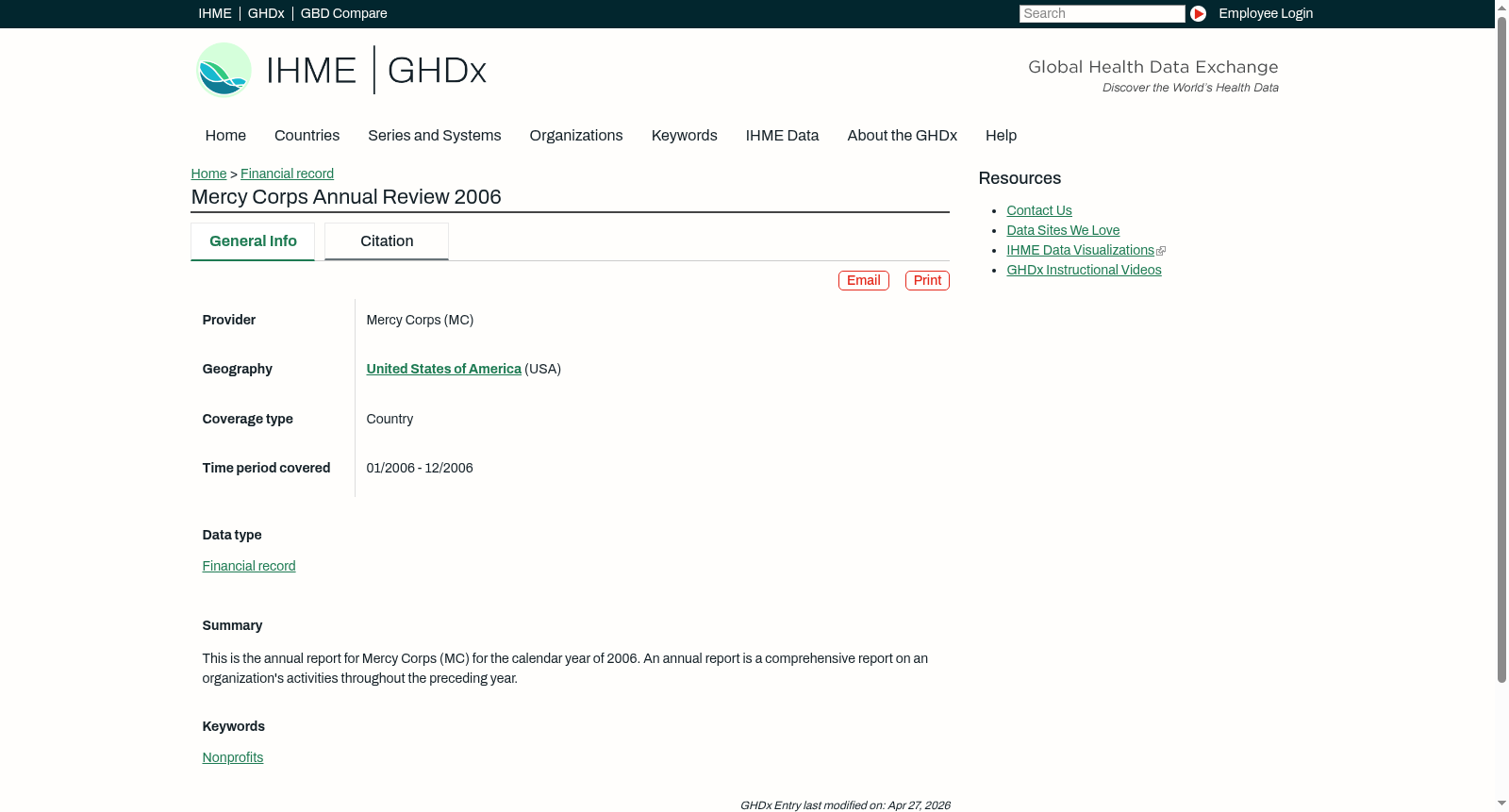
Task: Click the Discover the World's Health Data tagline
Action: [1190, 88]
